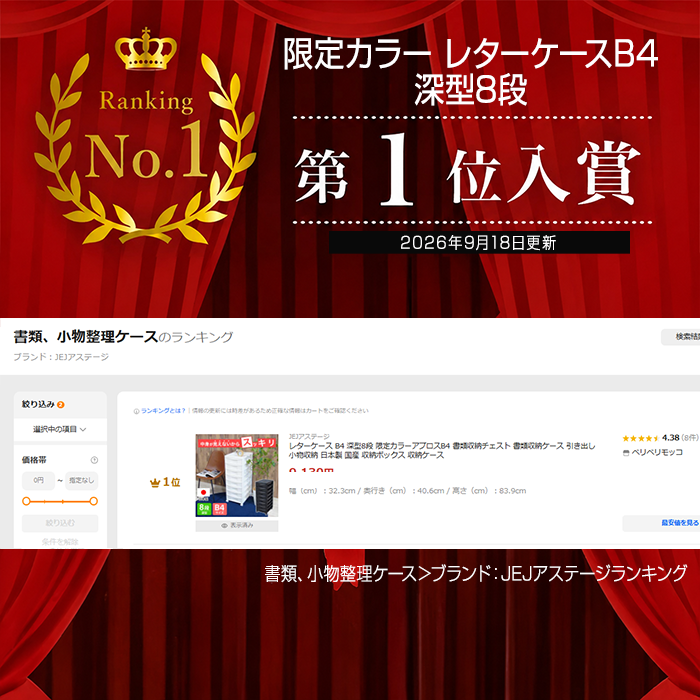This screenshot has width=700, height=700.
Task: Click the 絞り込む filter button
Action: 60,523
